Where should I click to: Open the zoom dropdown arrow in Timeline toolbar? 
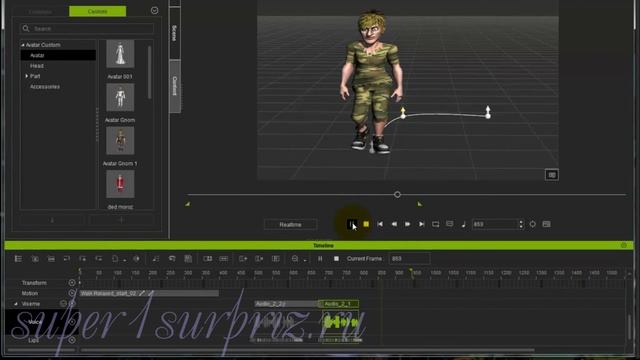[x=305, y=260]
